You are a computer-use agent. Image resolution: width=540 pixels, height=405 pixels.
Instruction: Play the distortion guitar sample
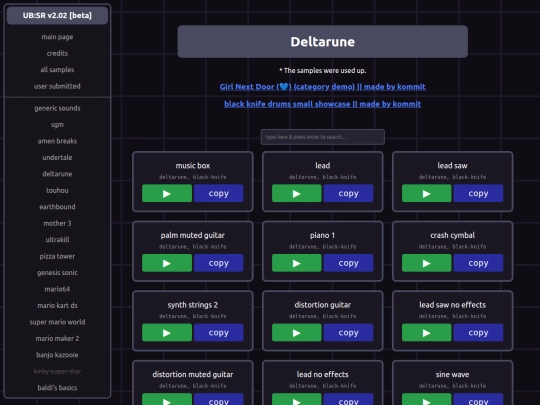click(x=297, y=332)
